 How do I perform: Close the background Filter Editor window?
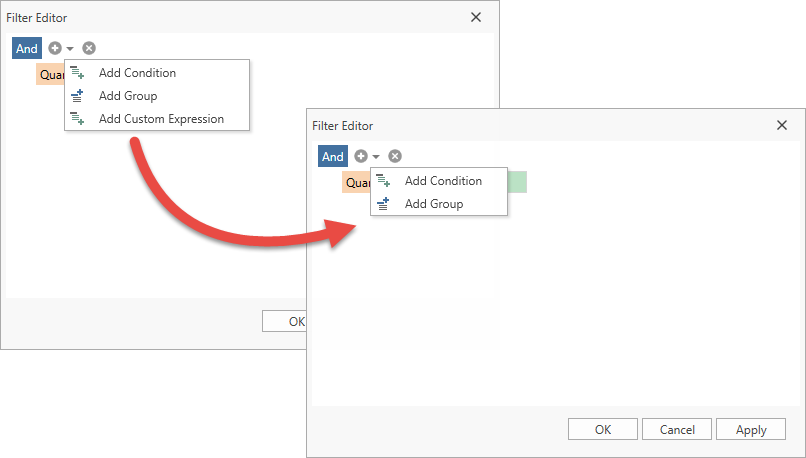point(476,17)
